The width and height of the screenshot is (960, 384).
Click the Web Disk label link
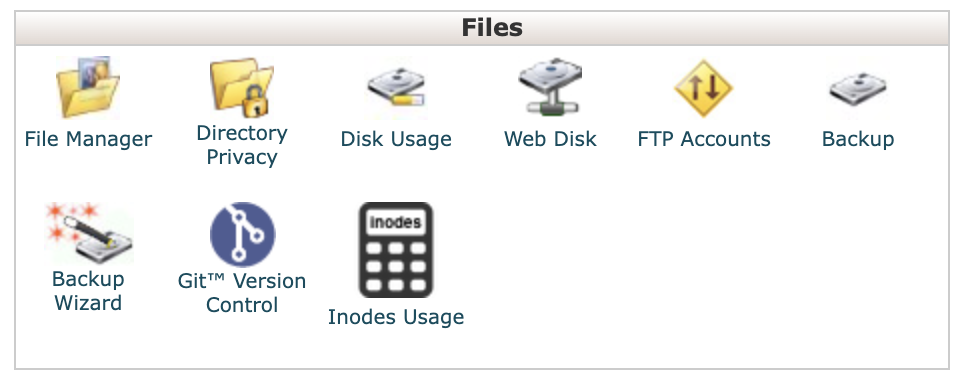coord(550,138)
